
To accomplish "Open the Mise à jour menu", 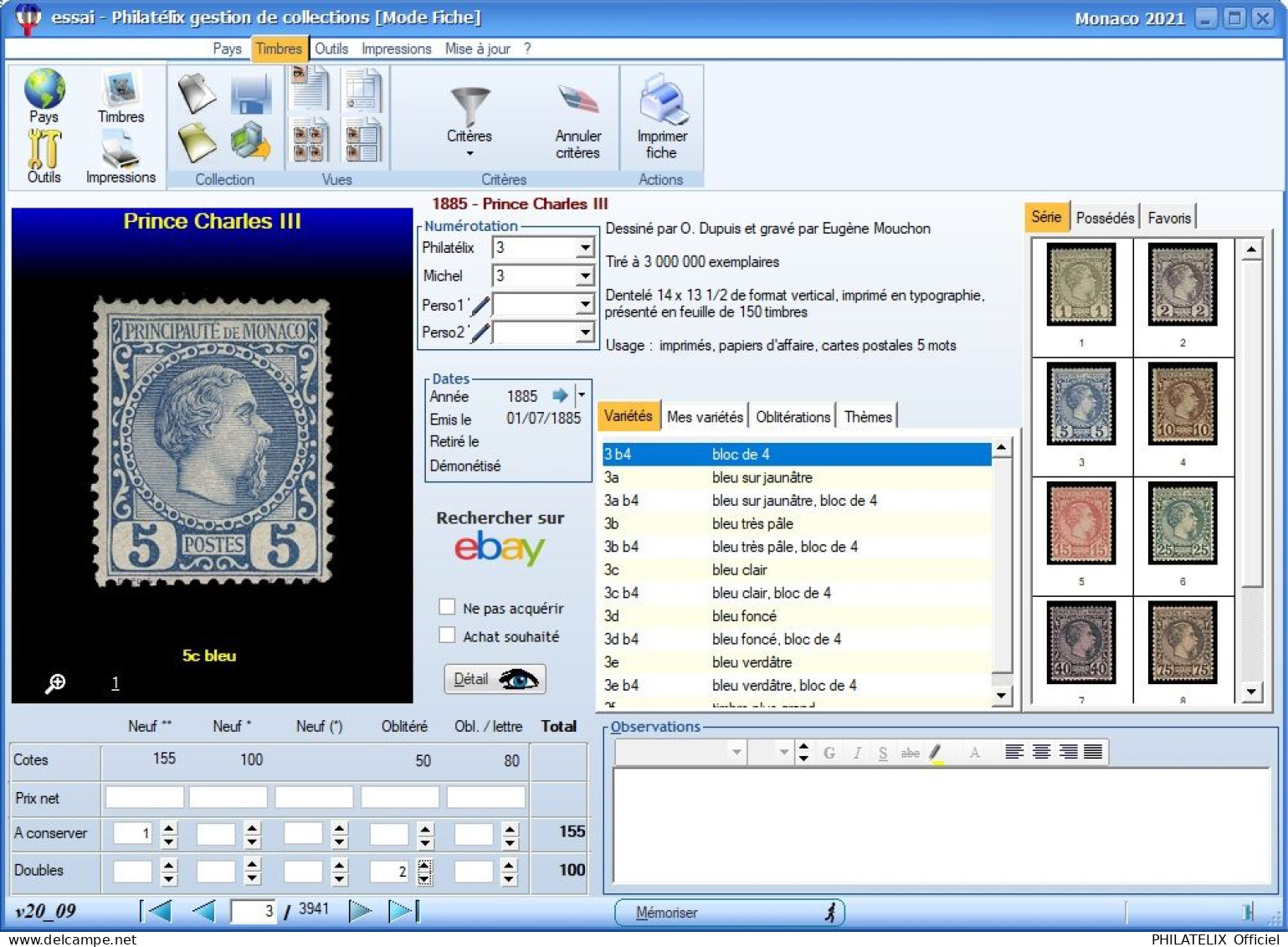I will (x=478, y=49).
